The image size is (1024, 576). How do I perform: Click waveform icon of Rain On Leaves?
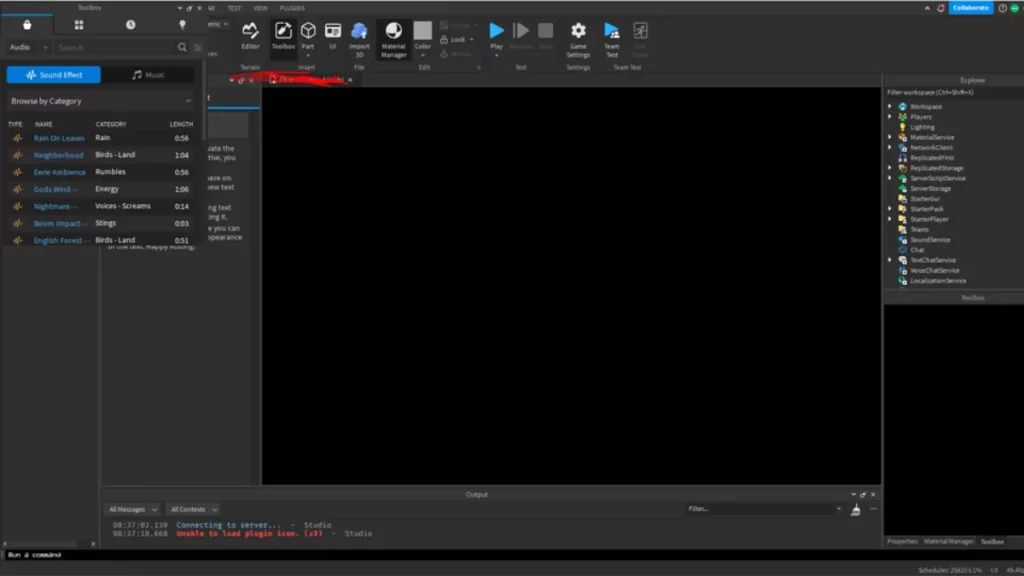click(x=18, y=138)
